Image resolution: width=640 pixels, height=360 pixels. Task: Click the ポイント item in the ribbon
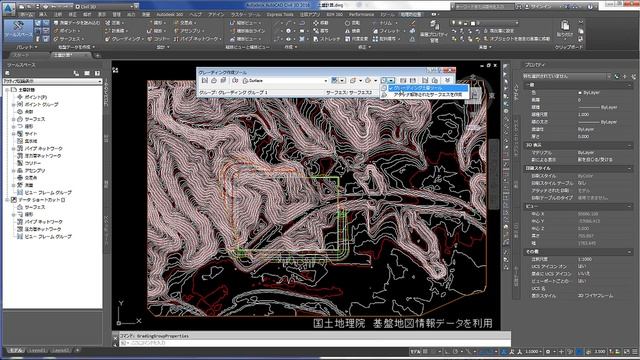pyautogui.click(x=67, y=31)
